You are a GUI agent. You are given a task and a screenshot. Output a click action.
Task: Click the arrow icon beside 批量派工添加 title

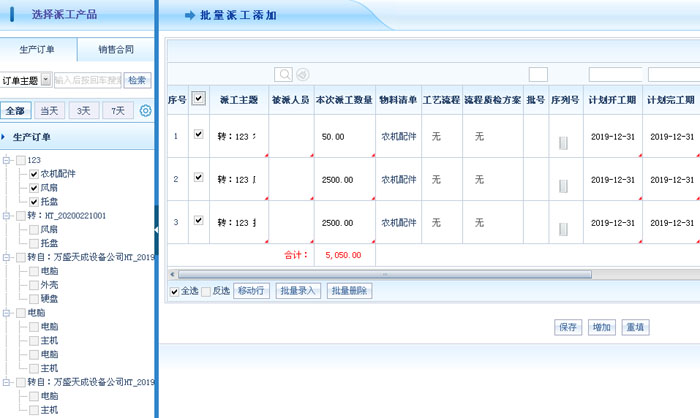(190, 17)
